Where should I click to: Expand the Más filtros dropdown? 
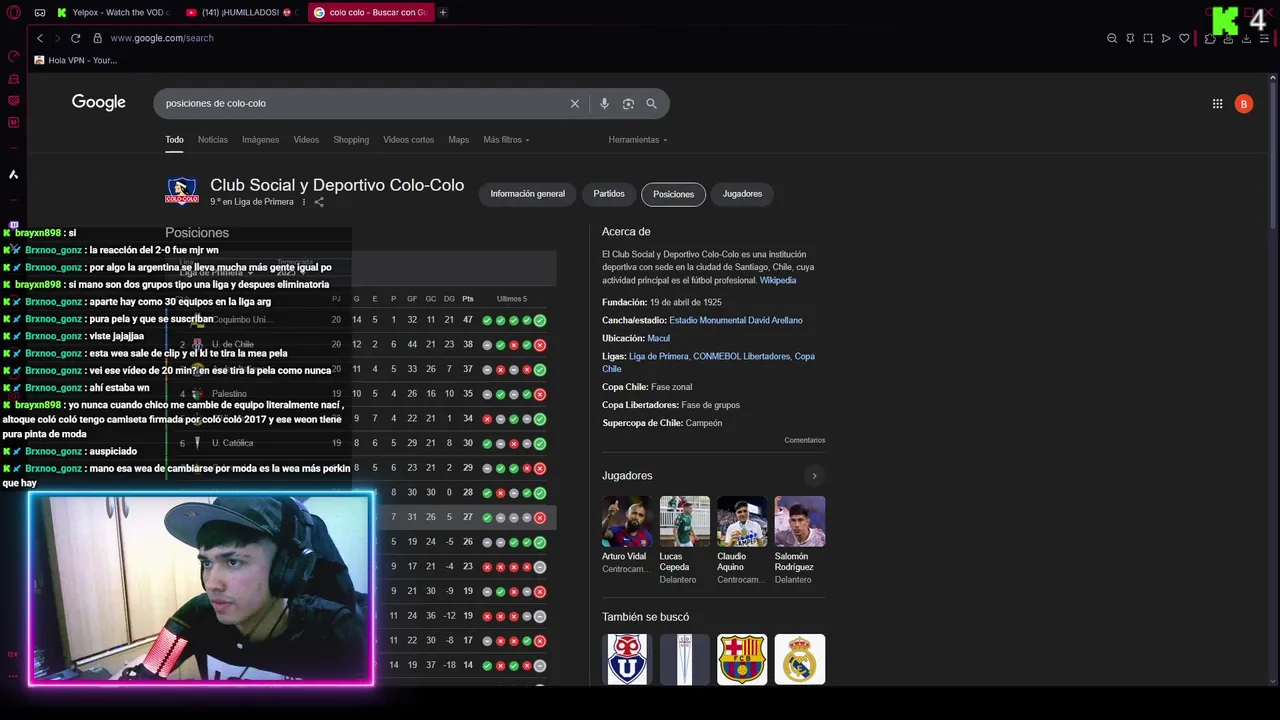506,140
